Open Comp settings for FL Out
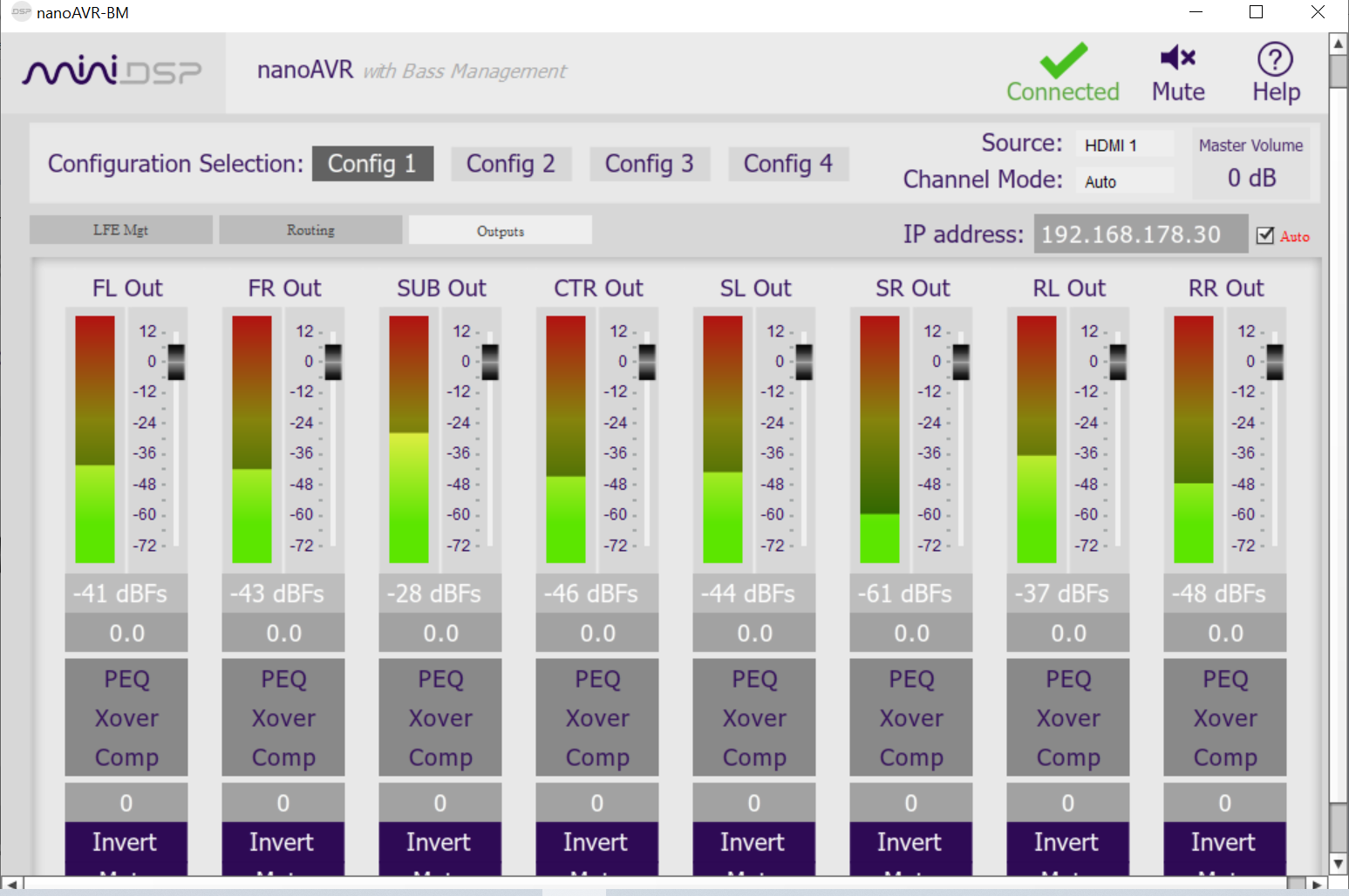This screenshot has width=1349, height=896. tap(126, 757)
